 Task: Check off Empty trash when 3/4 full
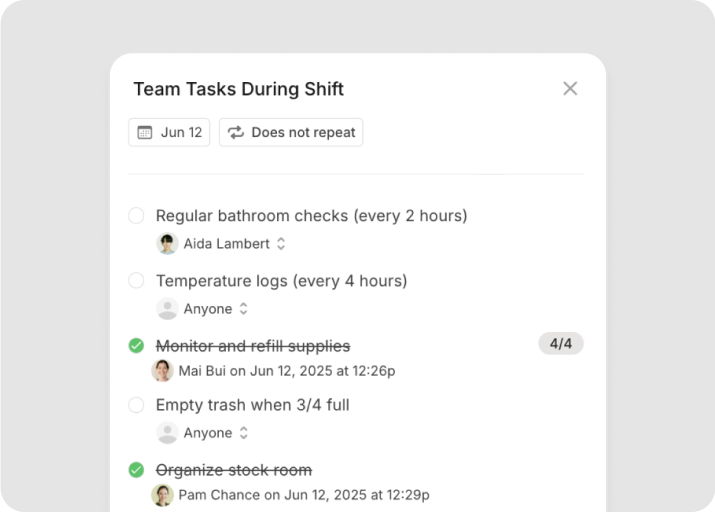(x=136, y=404)
